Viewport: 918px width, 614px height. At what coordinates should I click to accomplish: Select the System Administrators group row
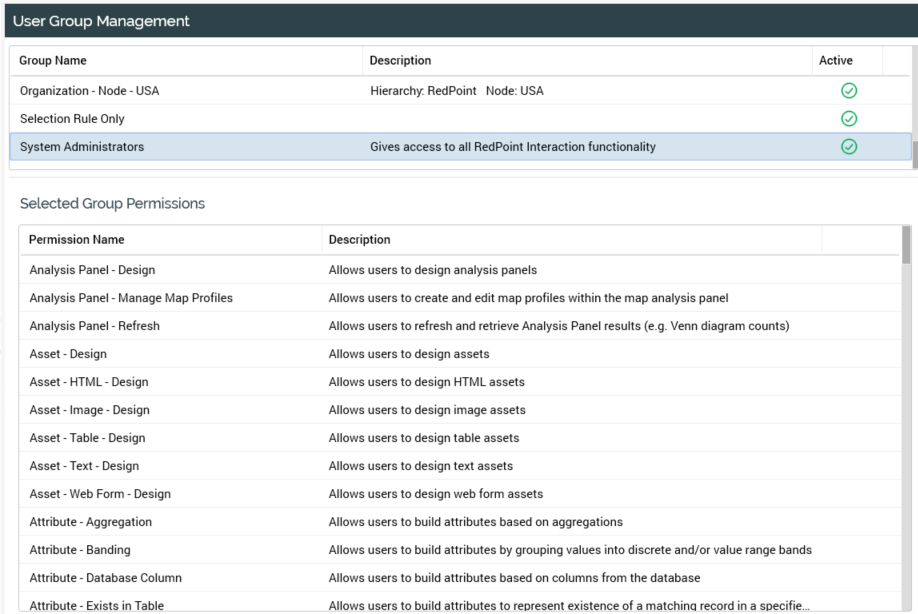[82, 147]
